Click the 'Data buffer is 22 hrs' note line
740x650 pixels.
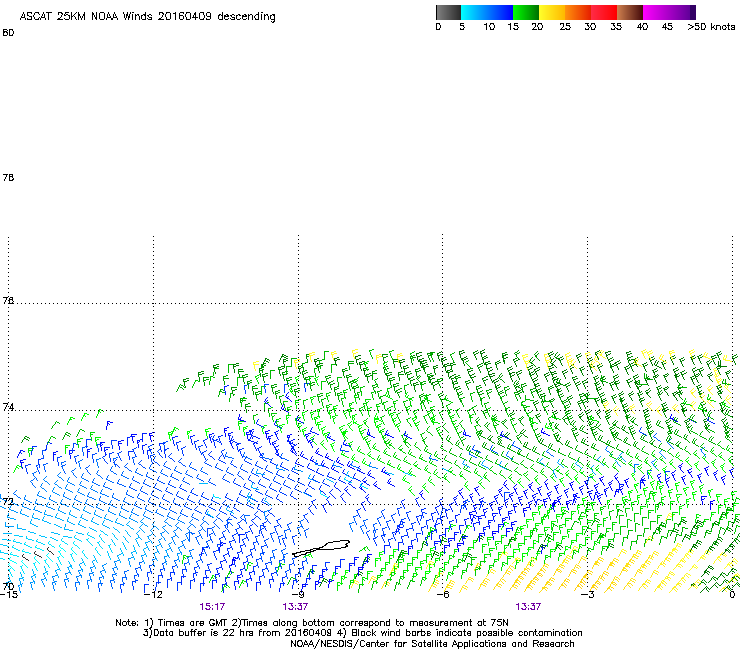[362, 633]
